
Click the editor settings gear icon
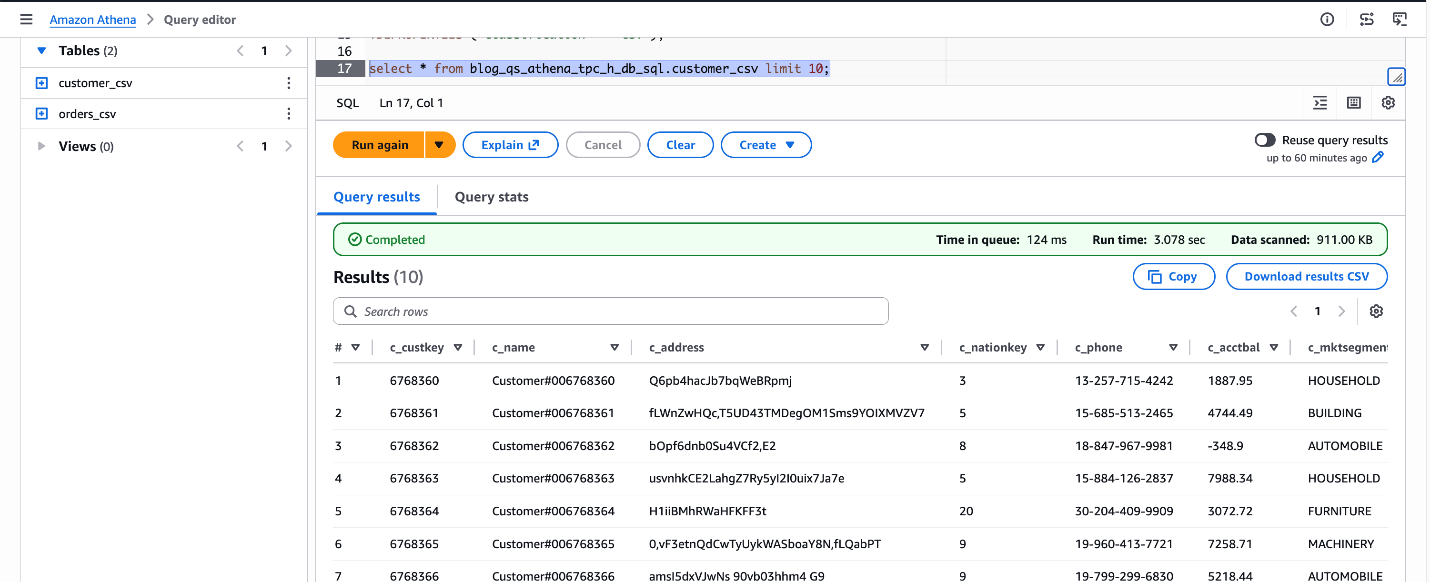point(1388,103)
